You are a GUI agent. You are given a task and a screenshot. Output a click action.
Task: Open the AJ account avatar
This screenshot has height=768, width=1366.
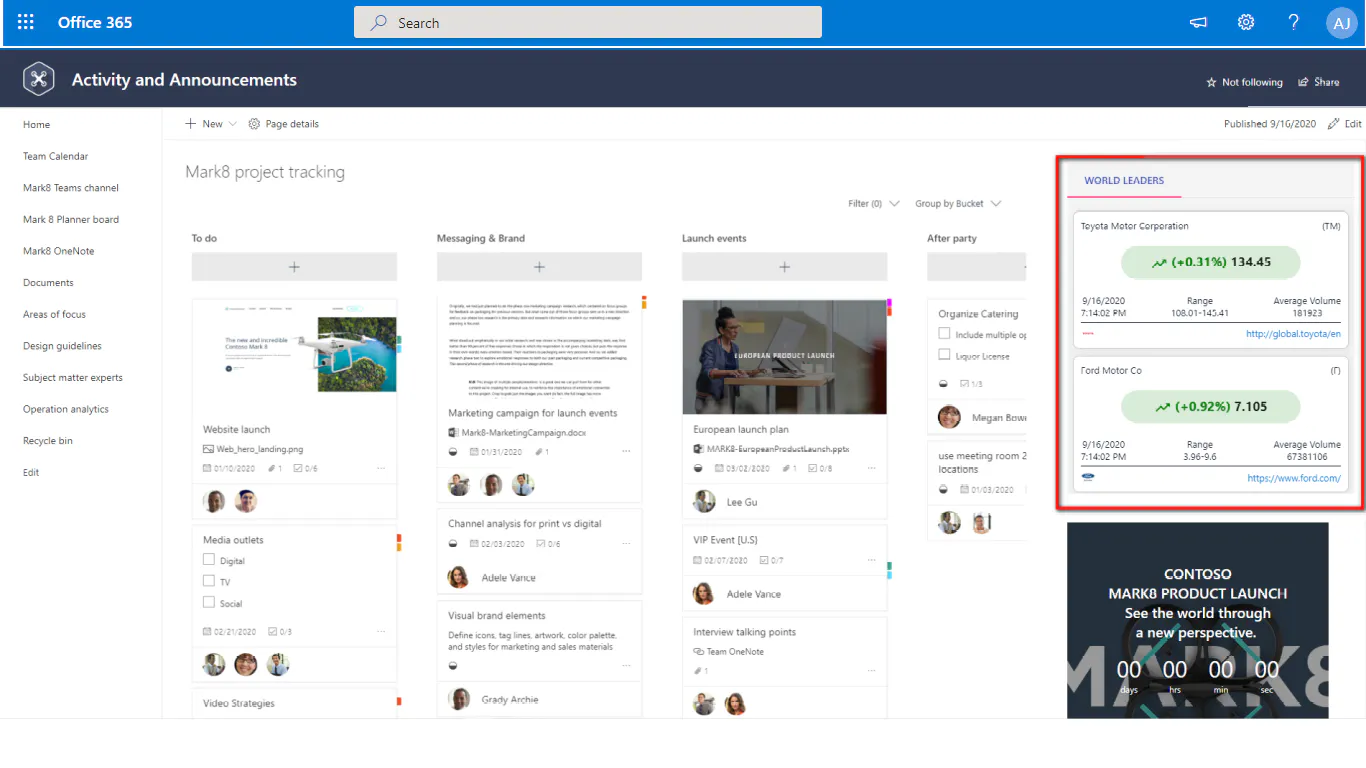(x=1342, y=22)
